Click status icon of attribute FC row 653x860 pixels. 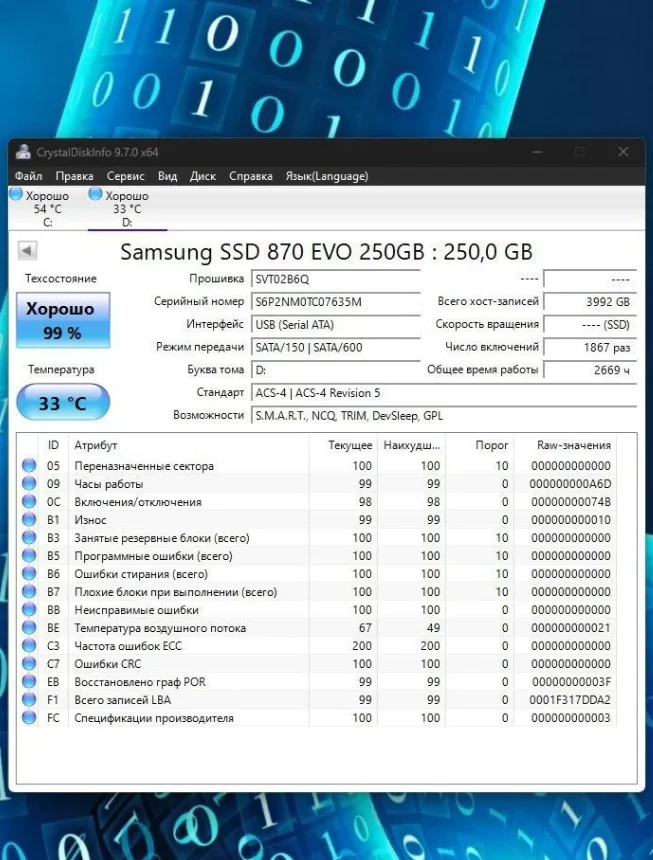[29, 717]
